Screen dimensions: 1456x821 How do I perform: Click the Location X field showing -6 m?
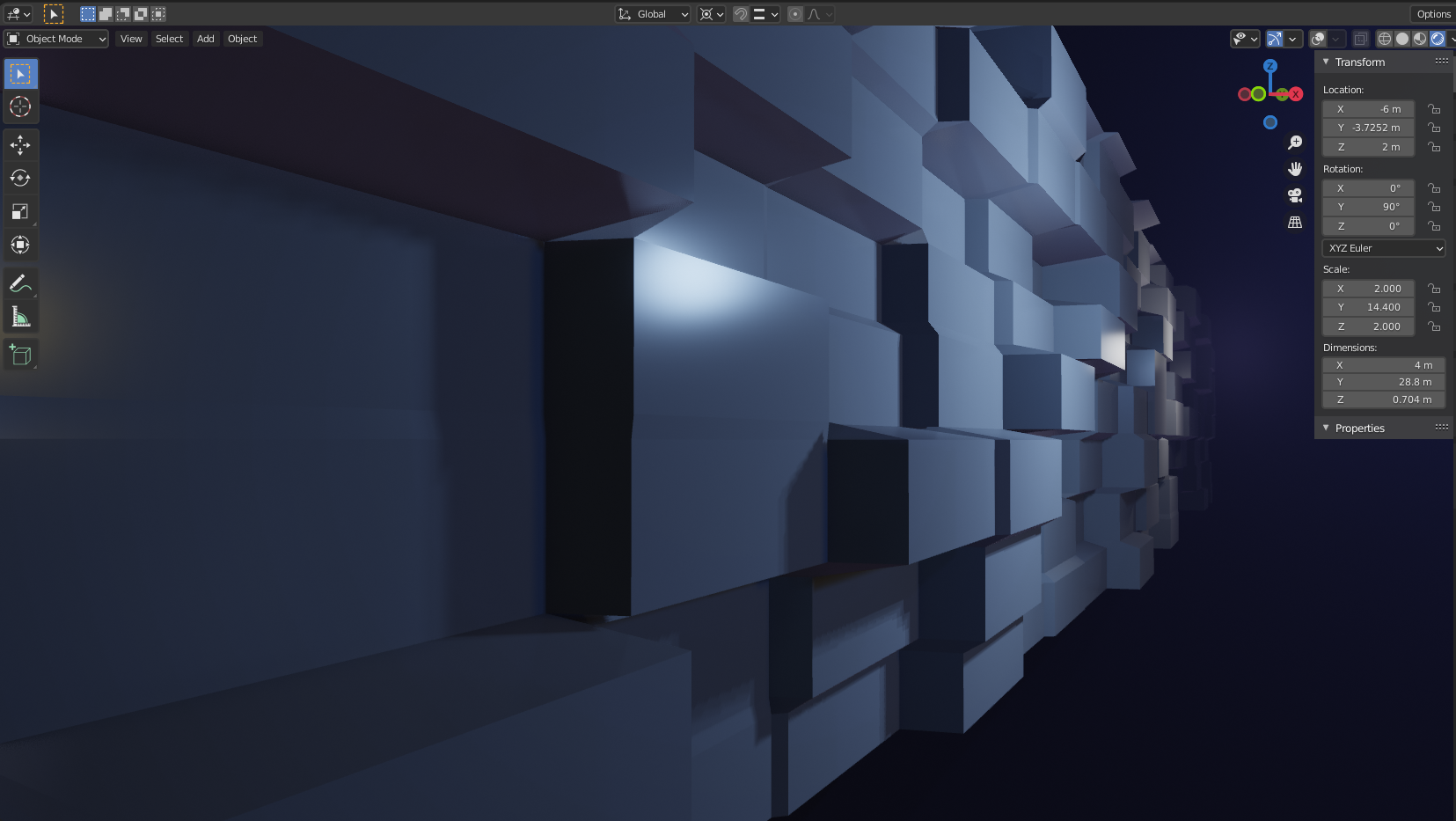tap(1369, 109)
